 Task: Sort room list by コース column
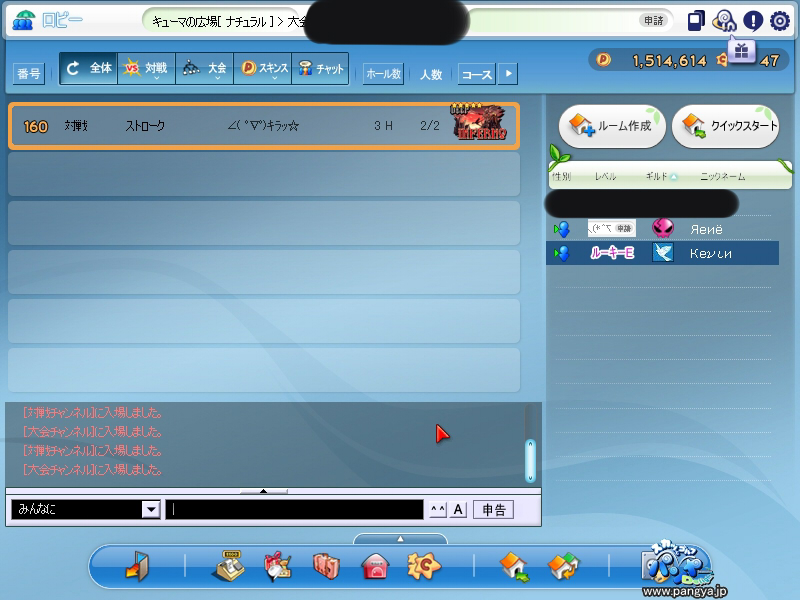pos(476,74)
